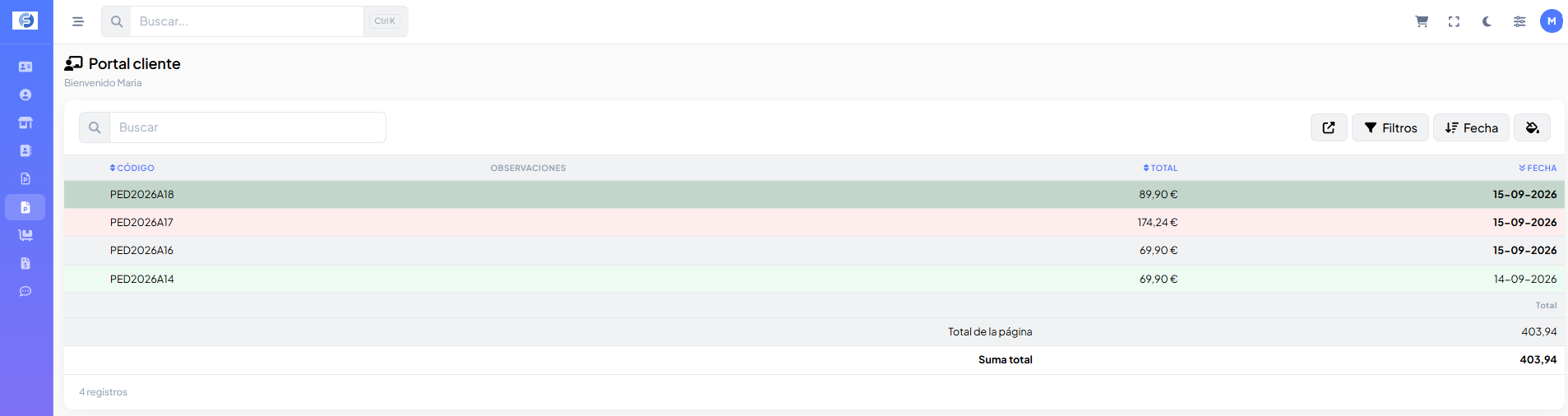Click the export share icon button
Image resolution: width=1568 pixels, height=416 pixels.
pyautogui.click(x=1329, y=127)
